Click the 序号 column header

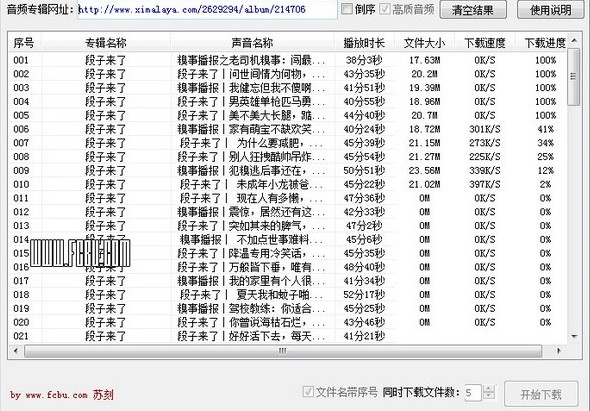pyautogui.click(x=24, y=43)
